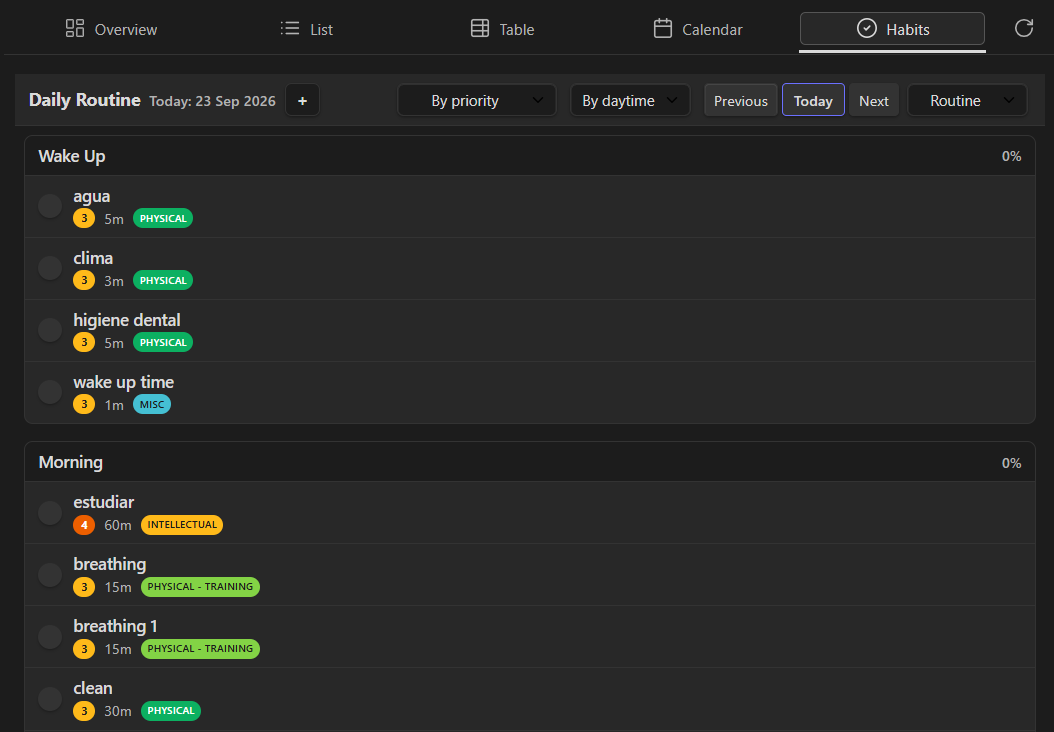The width and height of the screenshot is (1054, 732).
Task: Switch to the Table tab
Action: click(503, 29)
